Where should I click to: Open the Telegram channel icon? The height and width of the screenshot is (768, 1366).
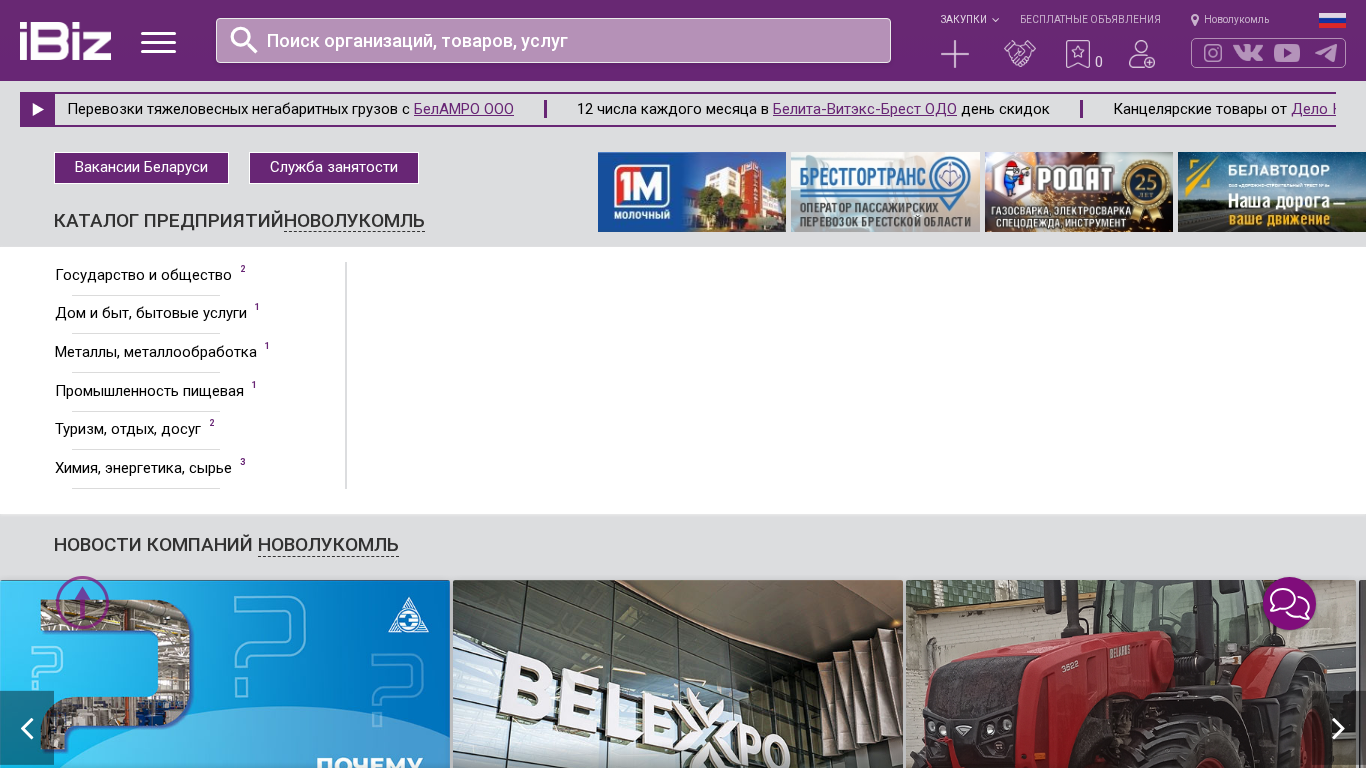point(1326,53)
